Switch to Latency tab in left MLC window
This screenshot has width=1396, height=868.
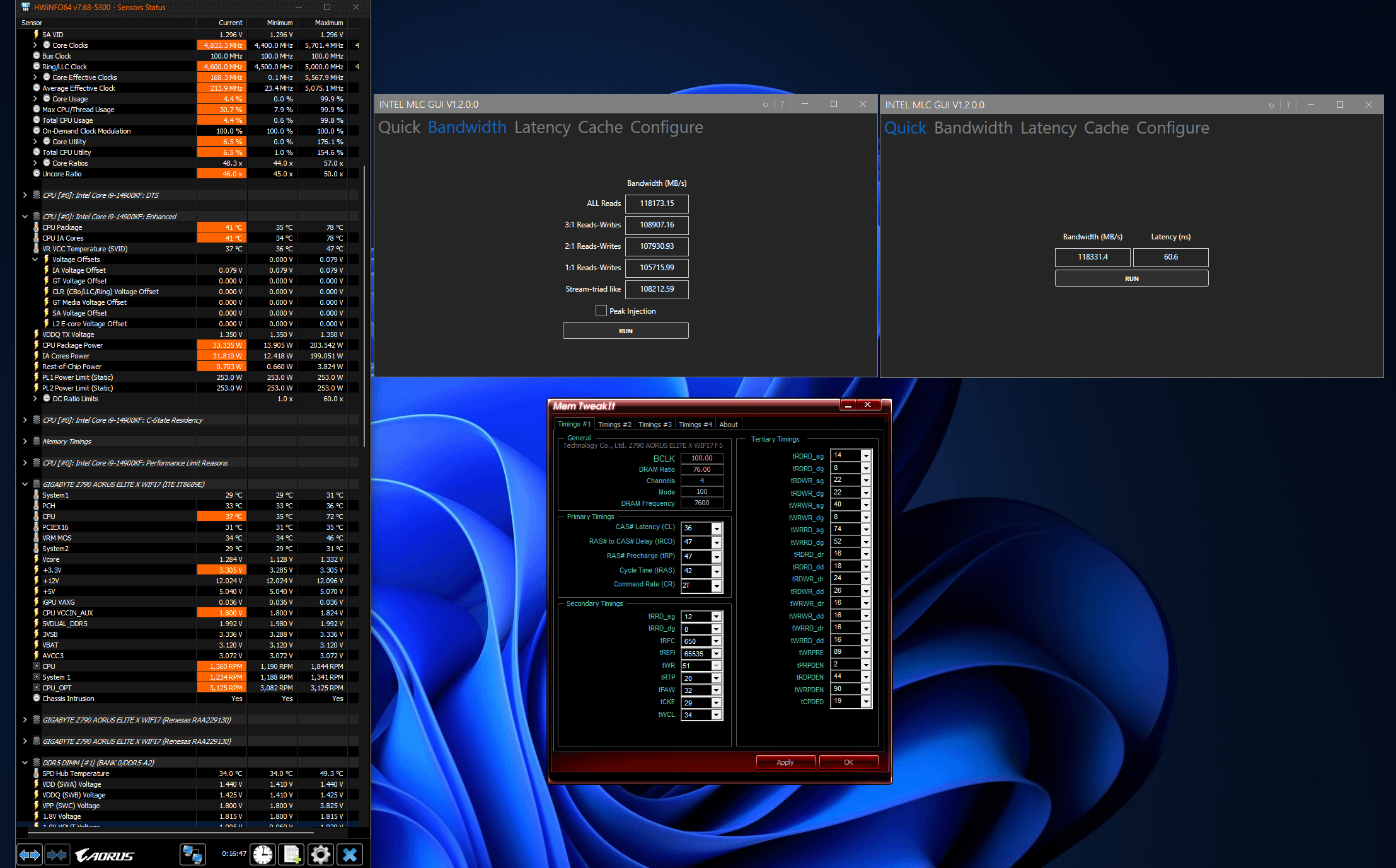point(542,127)
